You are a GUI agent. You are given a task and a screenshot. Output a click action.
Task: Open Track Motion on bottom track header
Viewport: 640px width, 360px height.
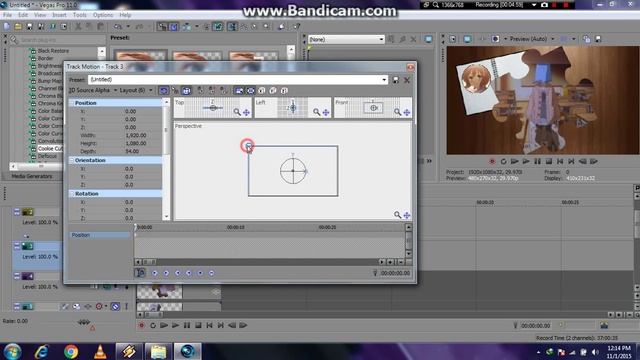(x=76, y=306)
